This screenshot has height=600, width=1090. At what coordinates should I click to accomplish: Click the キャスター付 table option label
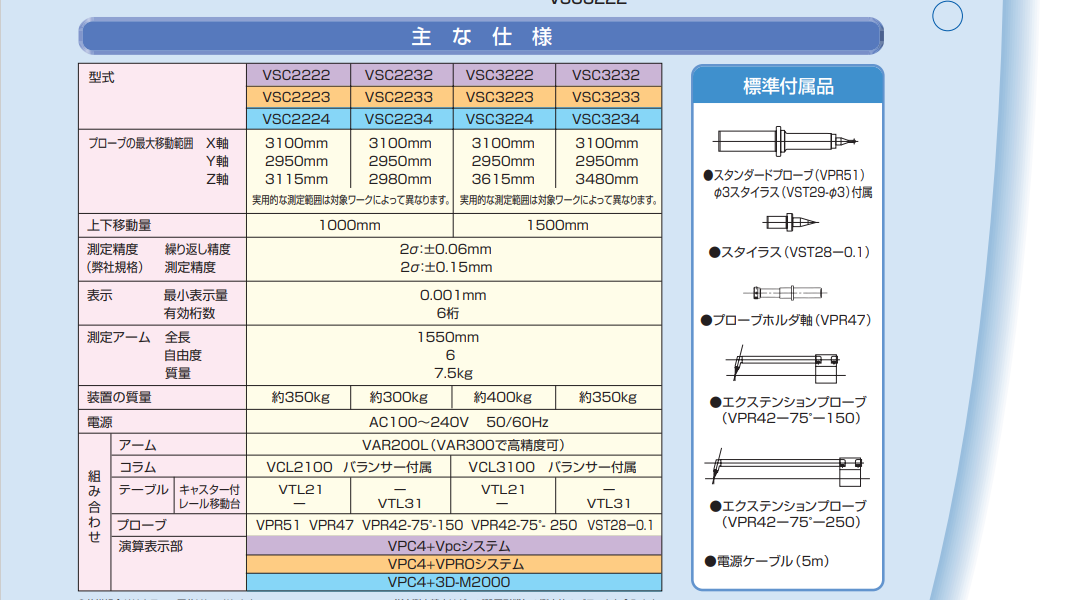pos(209,489)
